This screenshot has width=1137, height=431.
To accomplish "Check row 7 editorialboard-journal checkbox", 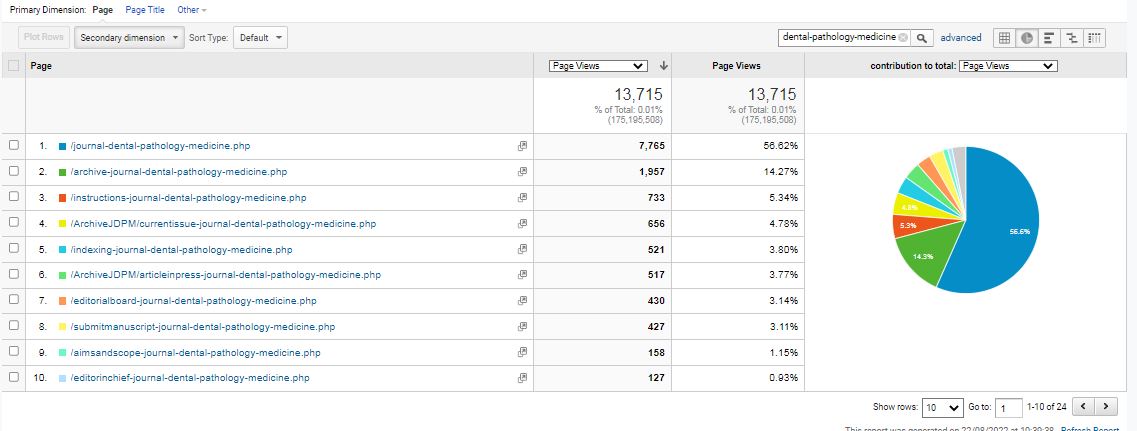I will [x=13, y=300].
